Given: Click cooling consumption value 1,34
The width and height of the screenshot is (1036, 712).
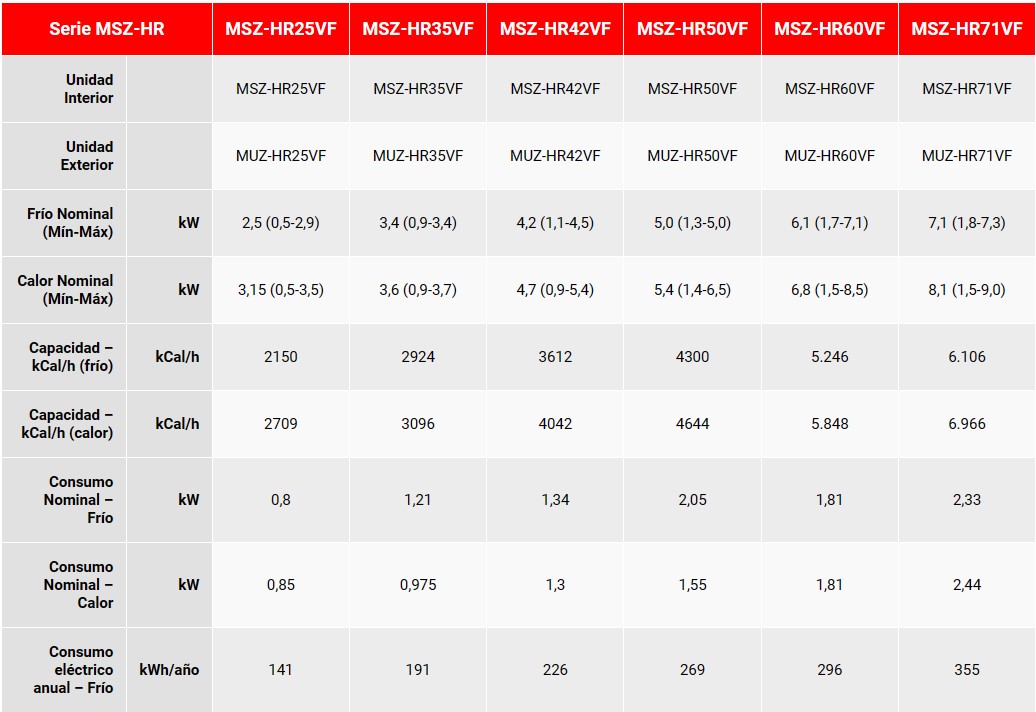Looking at the screenshot, I should 555,500.
